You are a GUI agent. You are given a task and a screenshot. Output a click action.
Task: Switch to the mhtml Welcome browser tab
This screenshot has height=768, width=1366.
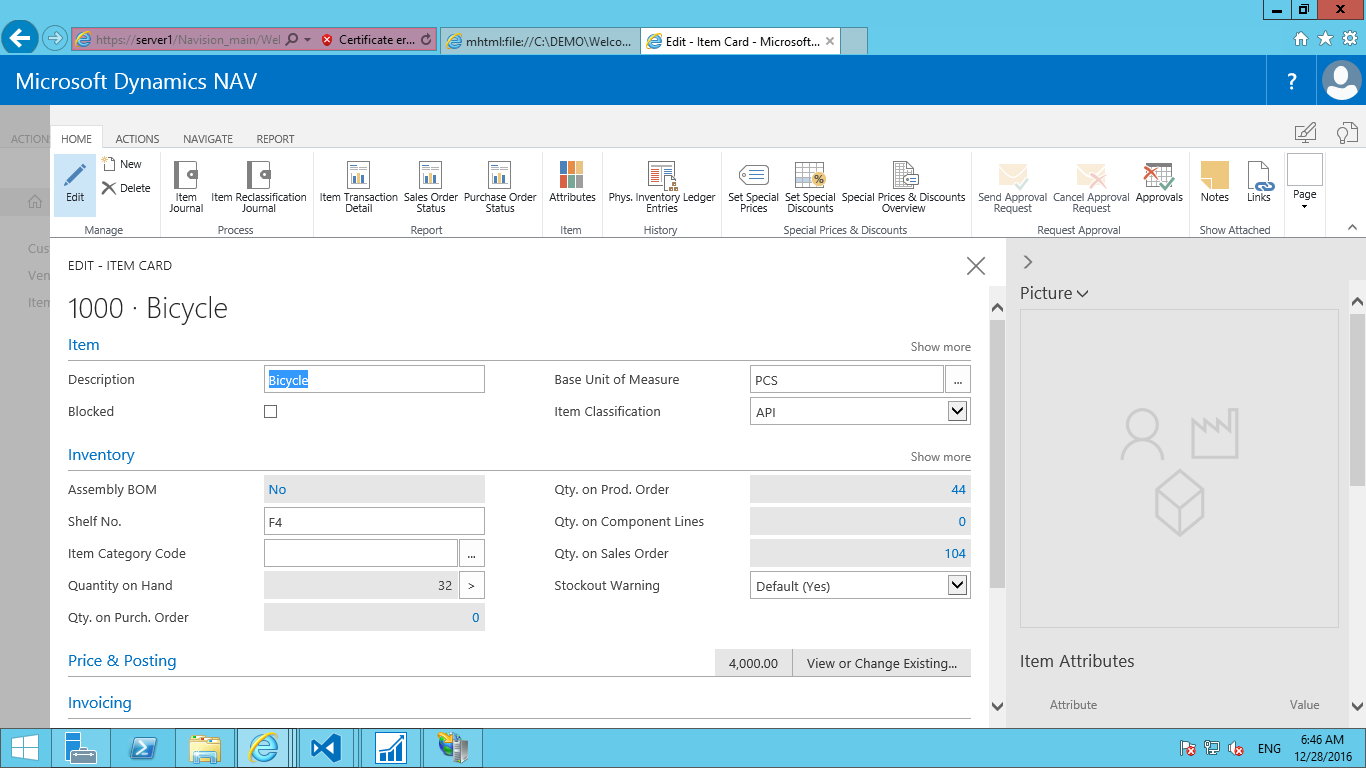point(539,42)
